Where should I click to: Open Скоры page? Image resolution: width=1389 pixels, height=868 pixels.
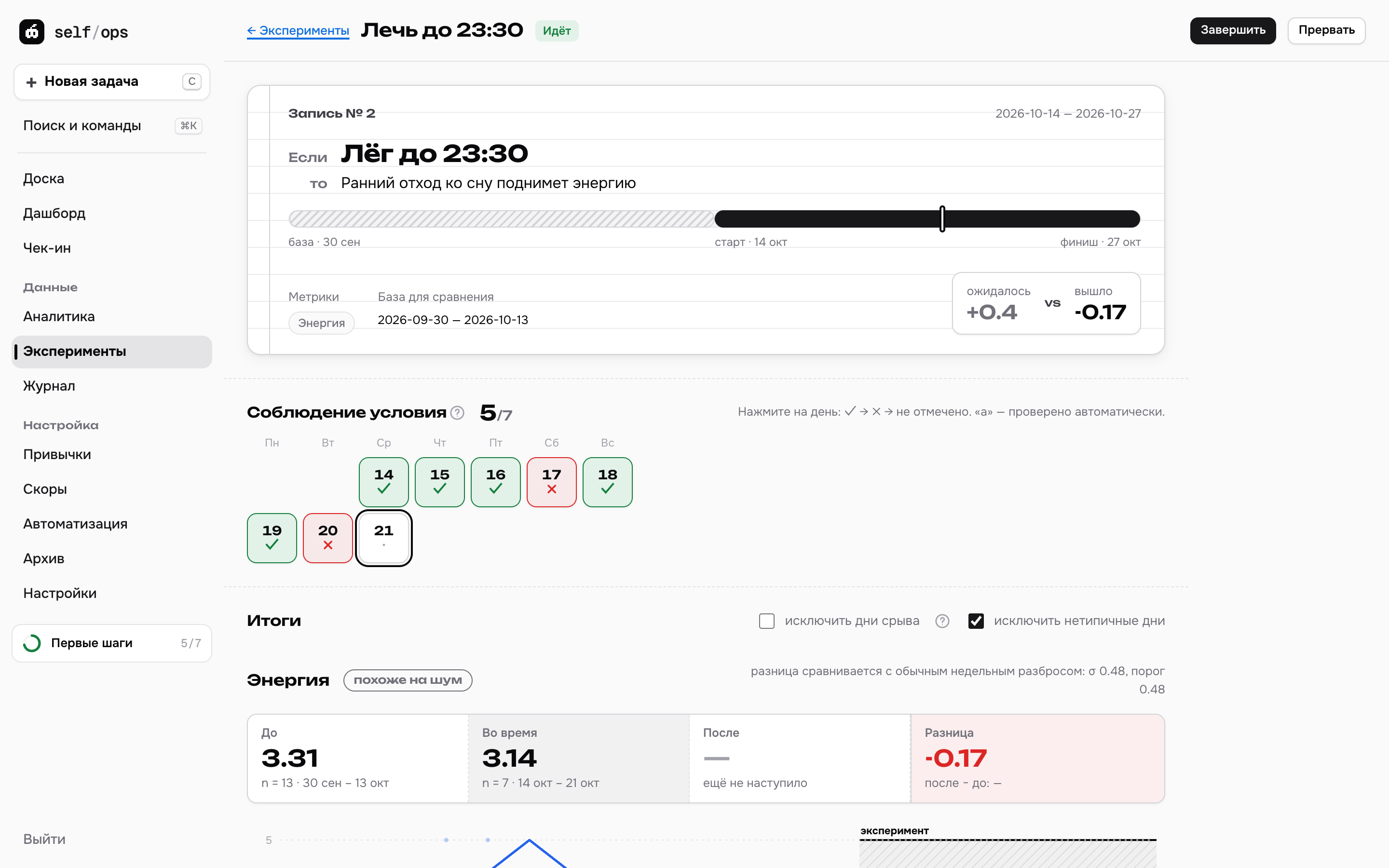coord(112,489)
